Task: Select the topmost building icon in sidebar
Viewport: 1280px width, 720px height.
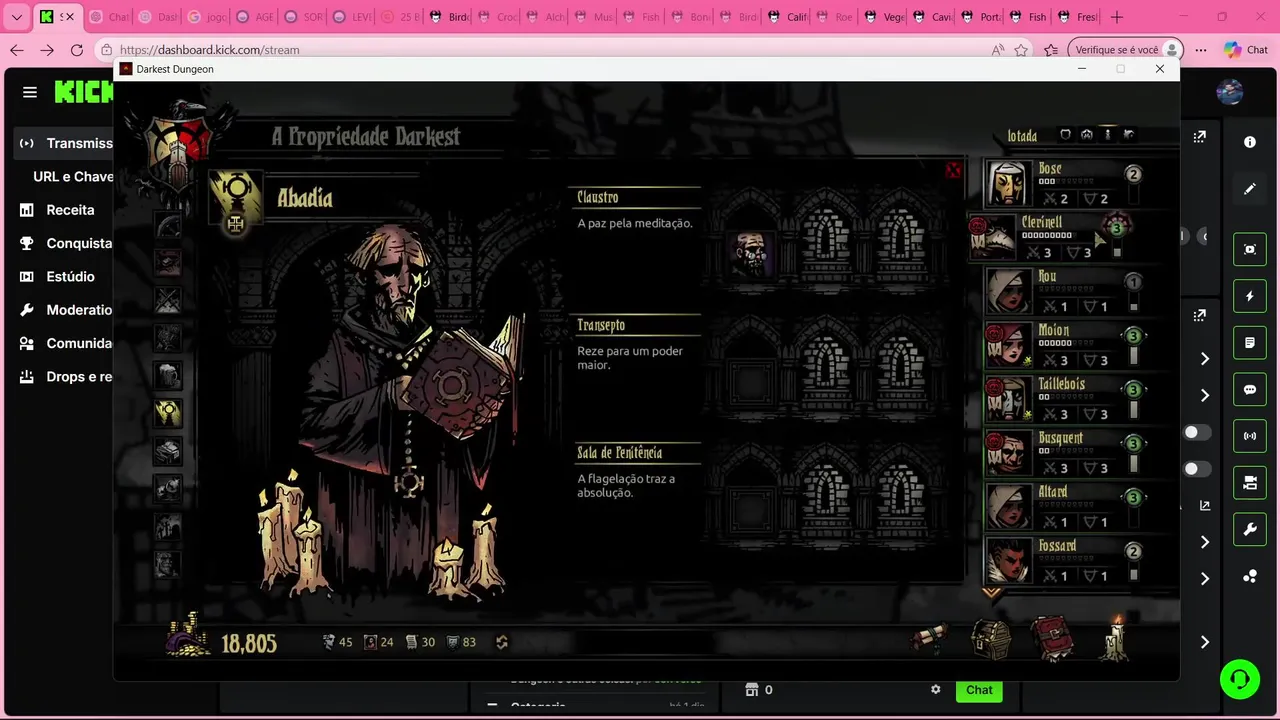Action: coord(168,225)
